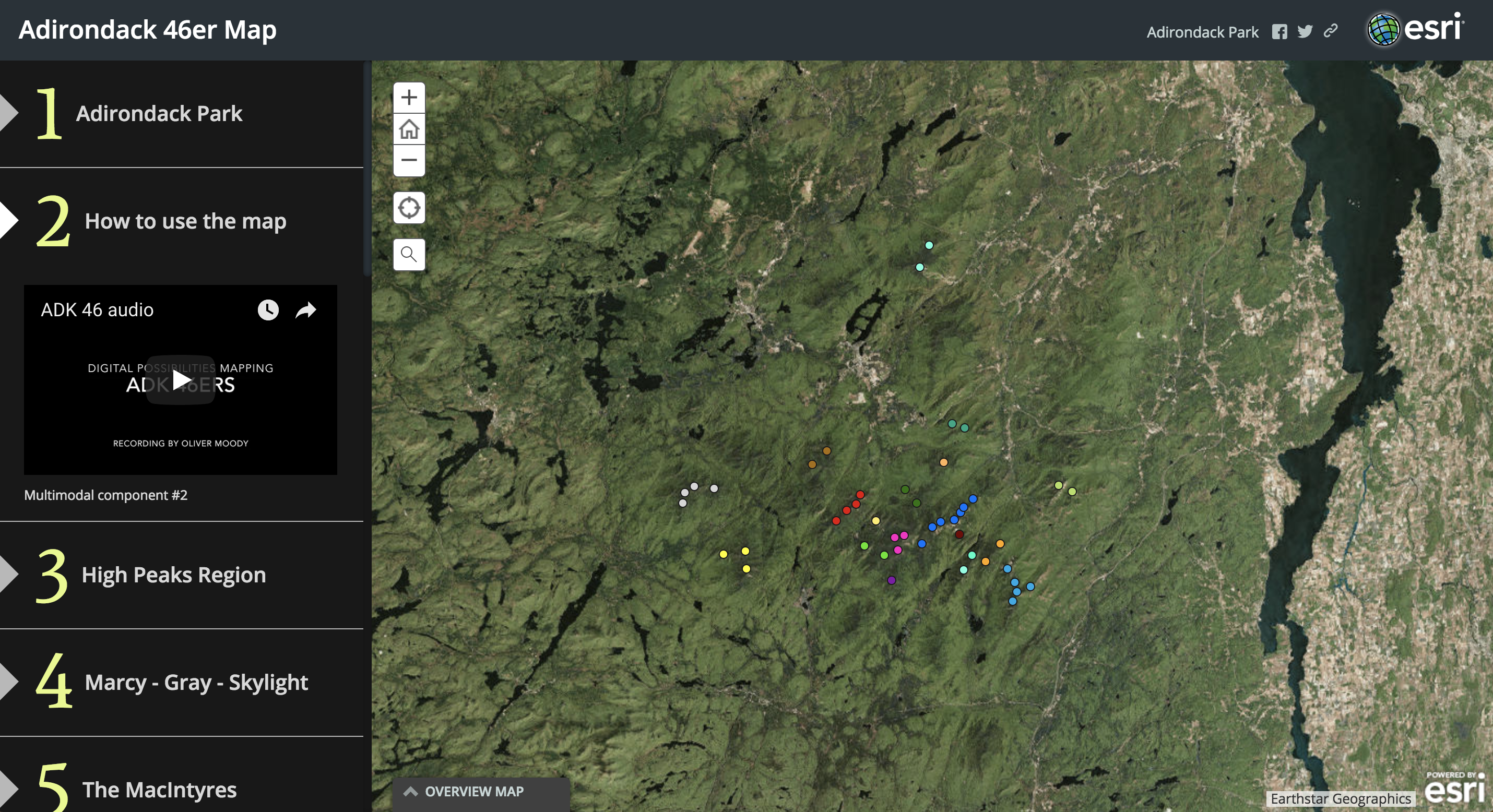Click the dark red peak marker
This screenshot has height=812, width=1493.
coord(959,534)
